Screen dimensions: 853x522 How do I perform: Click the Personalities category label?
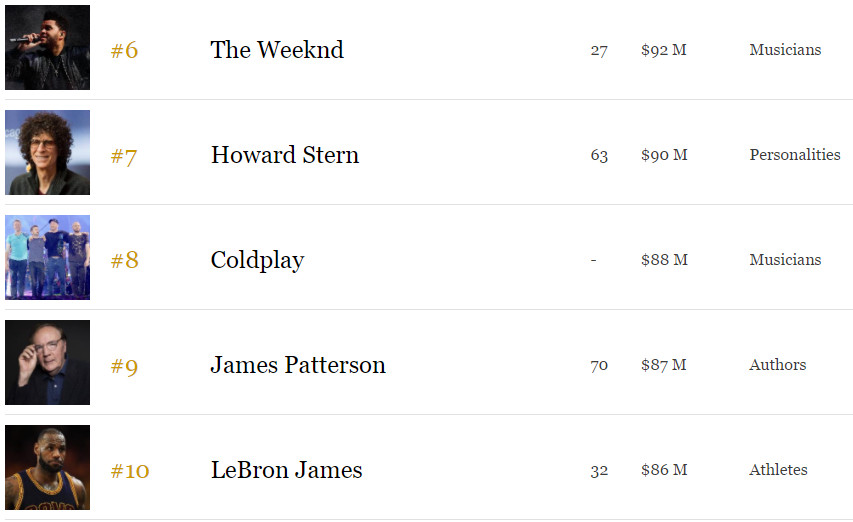[795, 154]
